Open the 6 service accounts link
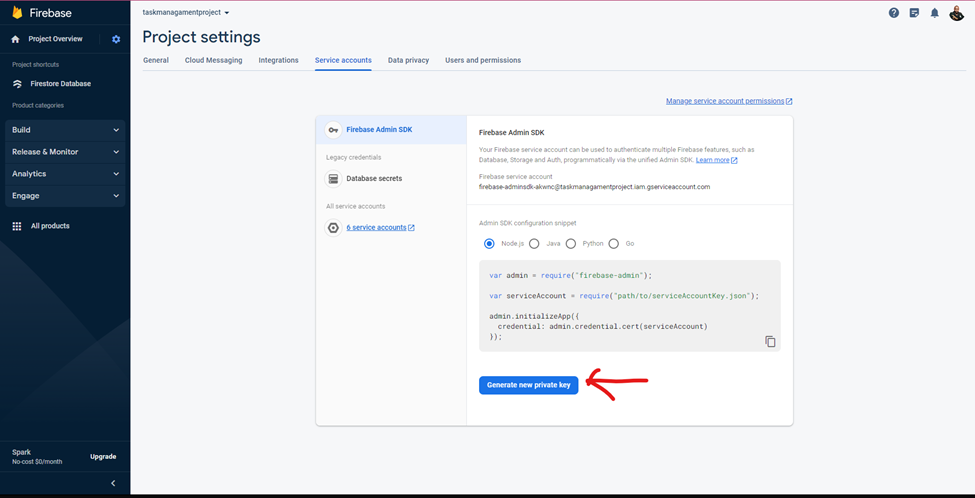975x498 pixels. 376,228
